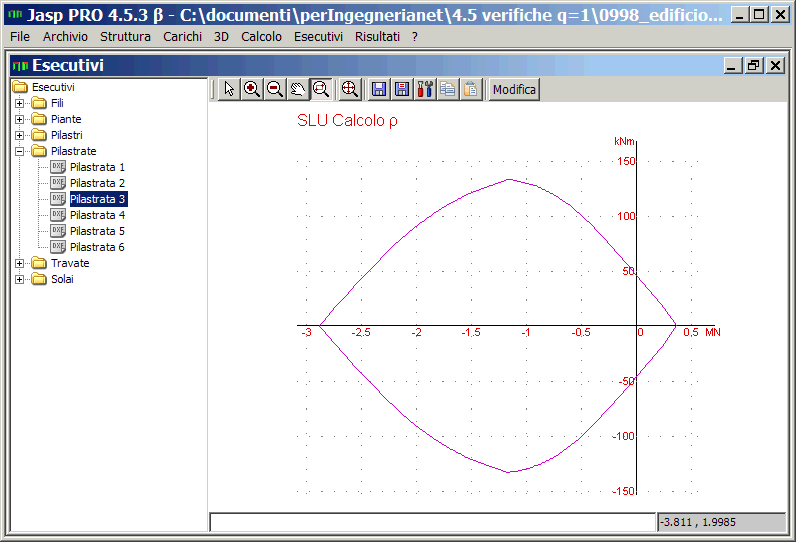
Task: Open the question mark help menu
Action: click(x=415, y=37)
